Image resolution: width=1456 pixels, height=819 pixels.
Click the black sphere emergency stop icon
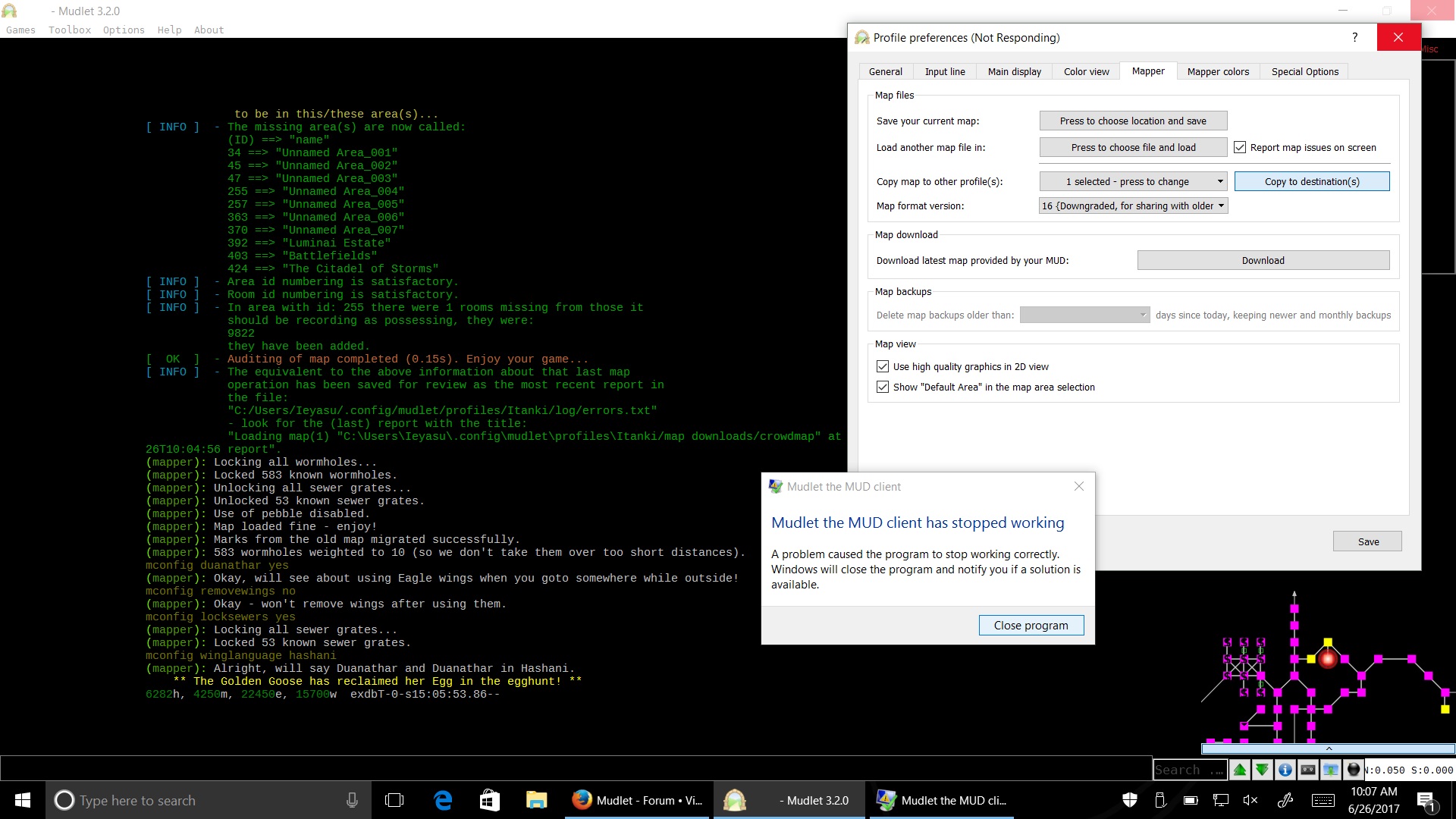(1354, 770)
